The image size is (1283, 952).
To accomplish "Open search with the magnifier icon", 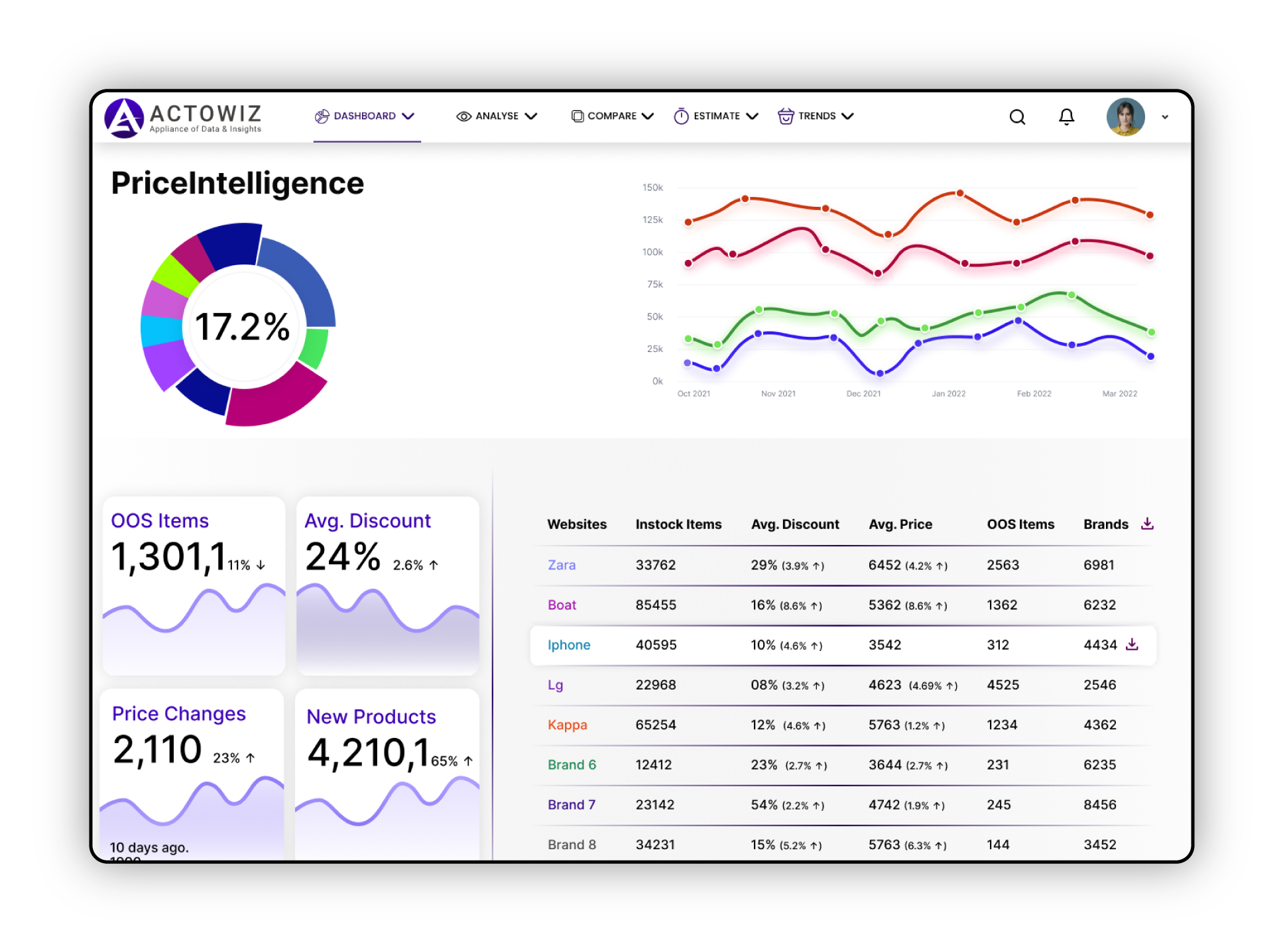I will coord(1017,117).
